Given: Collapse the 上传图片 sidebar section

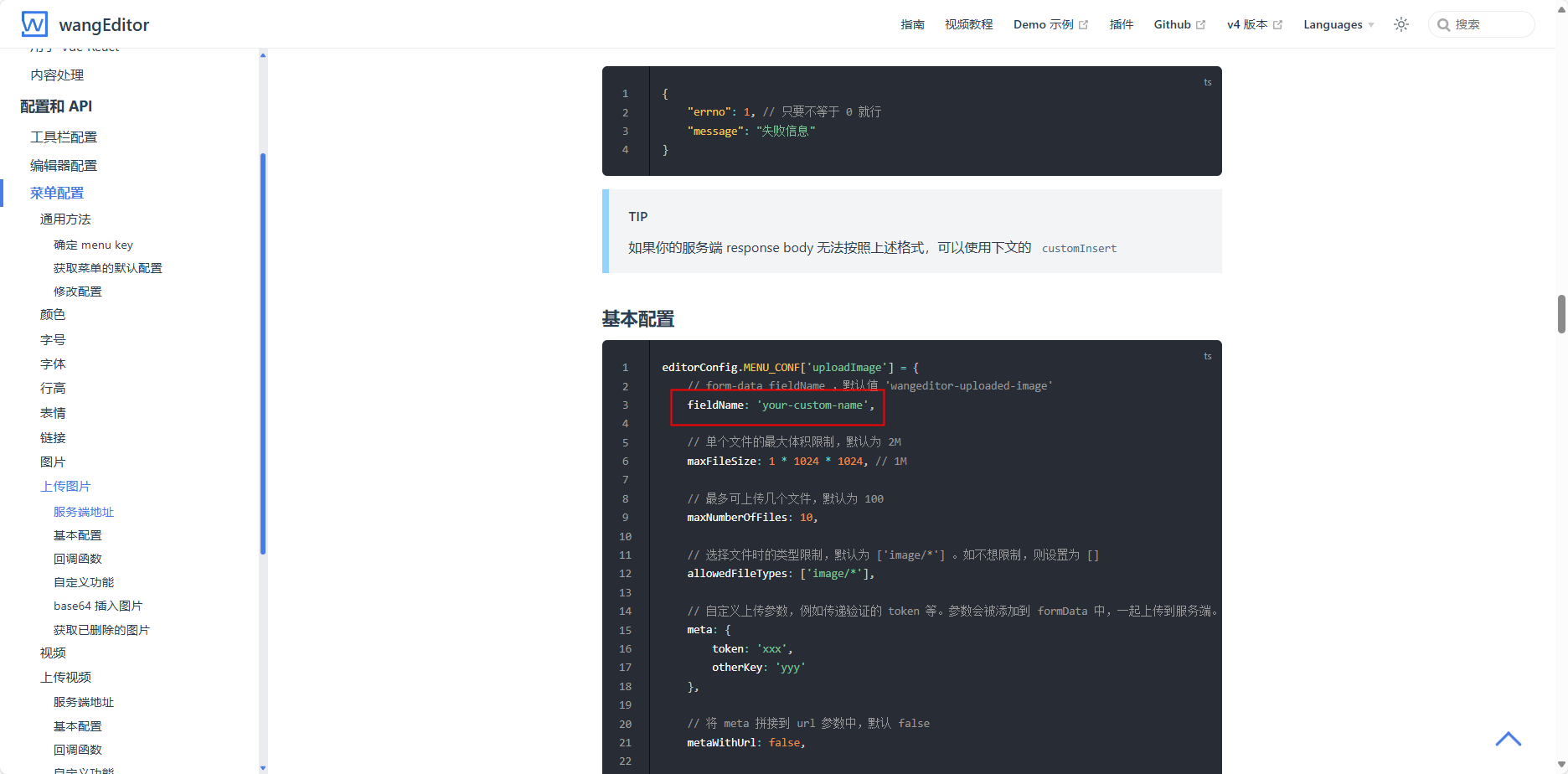Looking at the screenshot, I should click(x=66, y=486).
